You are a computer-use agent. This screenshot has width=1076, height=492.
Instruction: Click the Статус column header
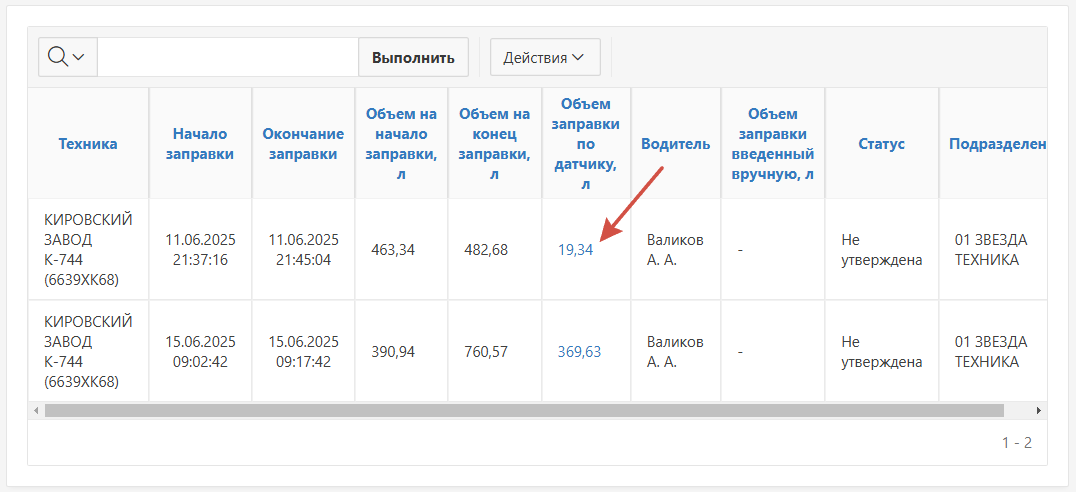pos(881,143)
